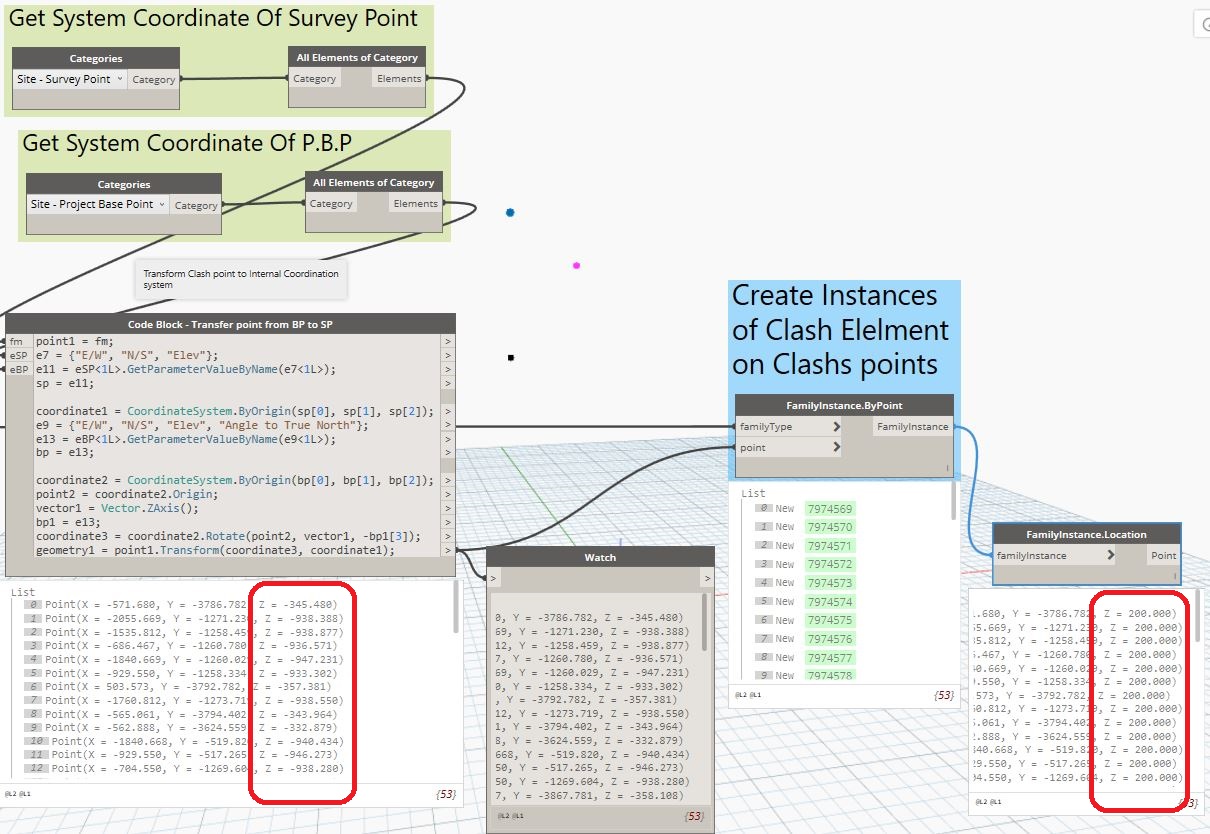The image size is (1210, 834).
Task: Click output port for coordinate3 Rotate line
Action: (x=448, y=537)
